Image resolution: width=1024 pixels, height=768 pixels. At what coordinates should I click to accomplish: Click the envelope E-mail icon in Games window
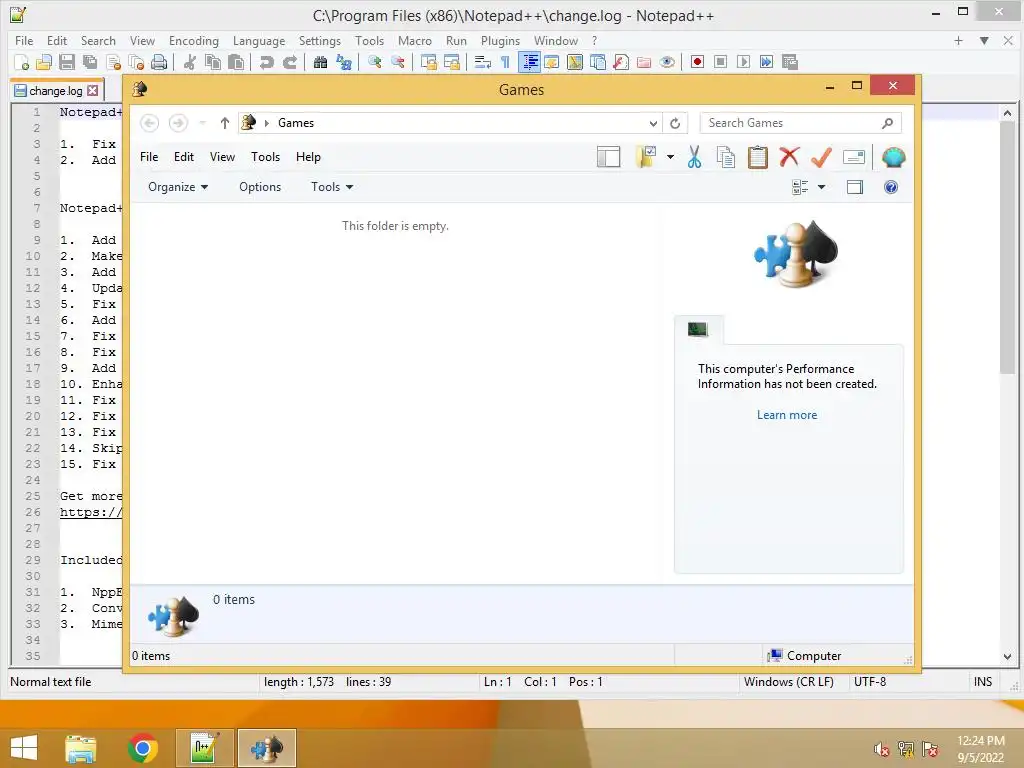point(854,157)
